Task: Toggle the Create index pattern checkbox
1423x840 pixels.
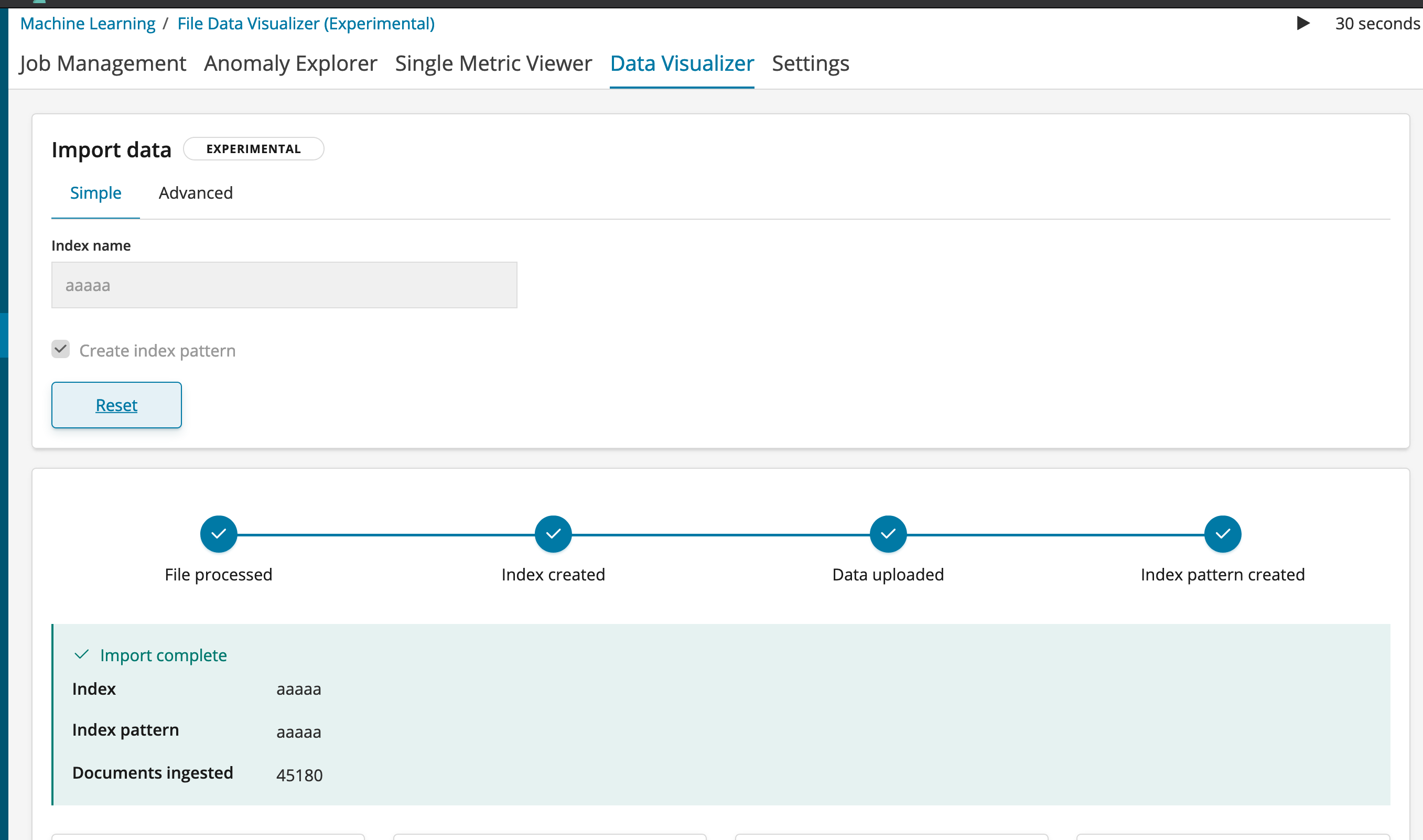Action: tap(61, 349)
